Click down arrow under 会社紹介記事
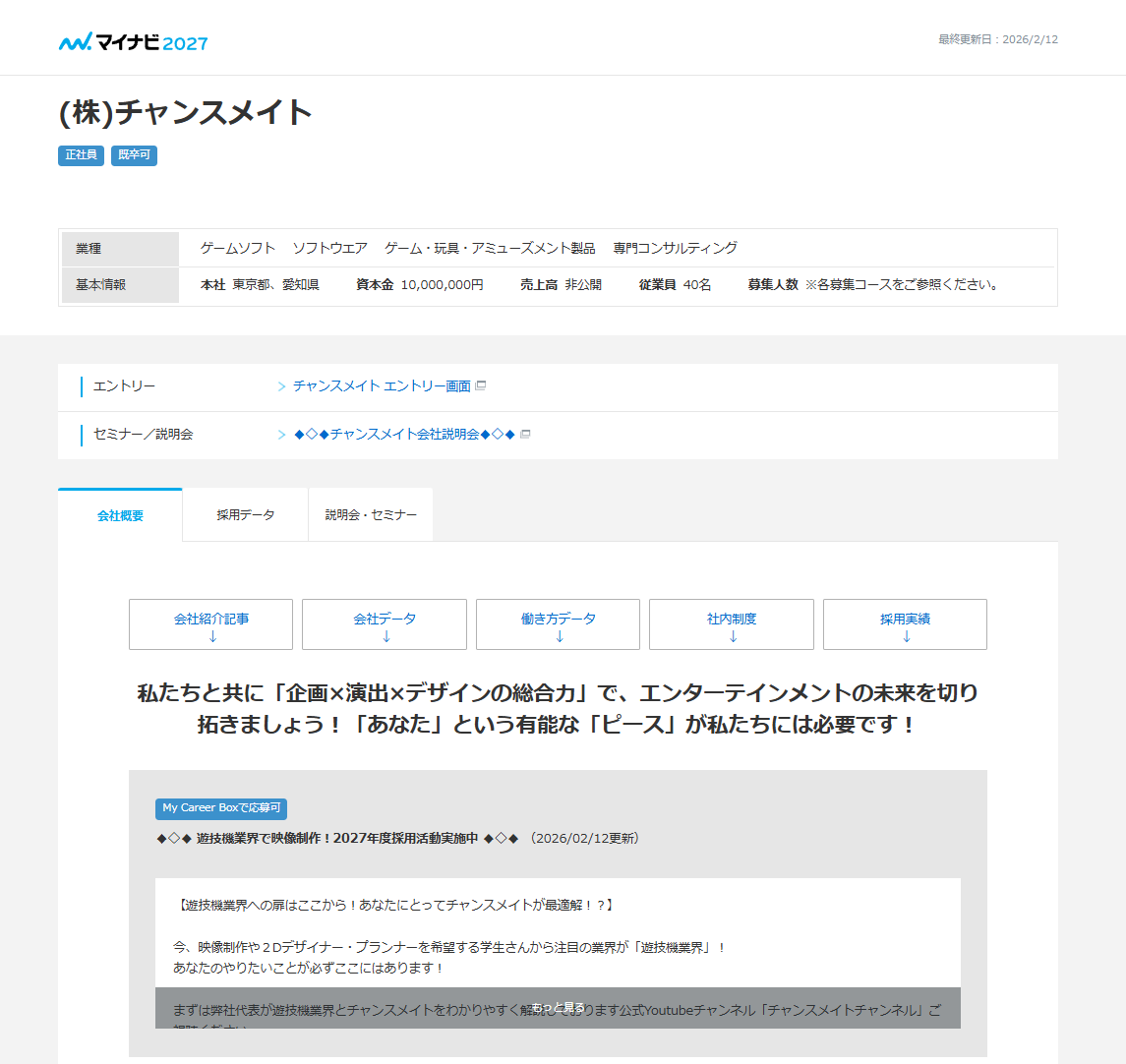1126x1064 pixels. point(212,637)
